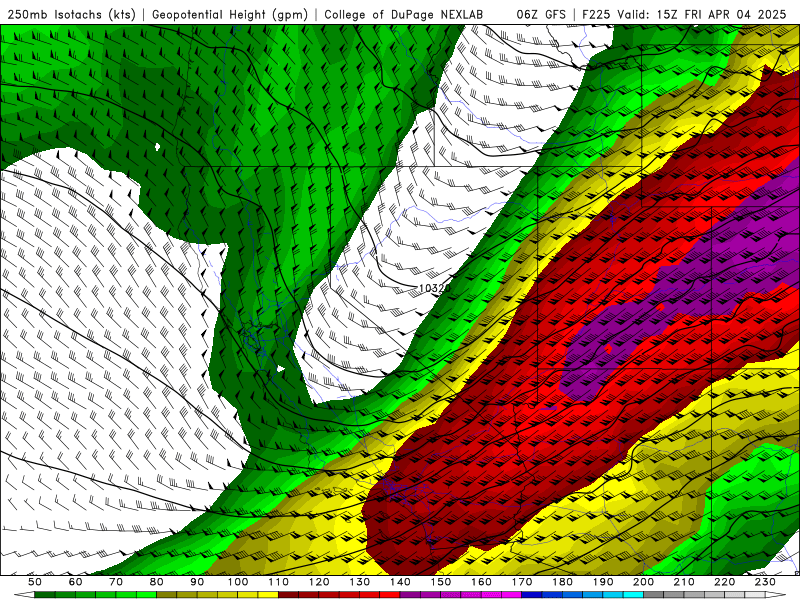Click the 'F225' forecast hour label
The image size is (800, 600).
(596, 14)
